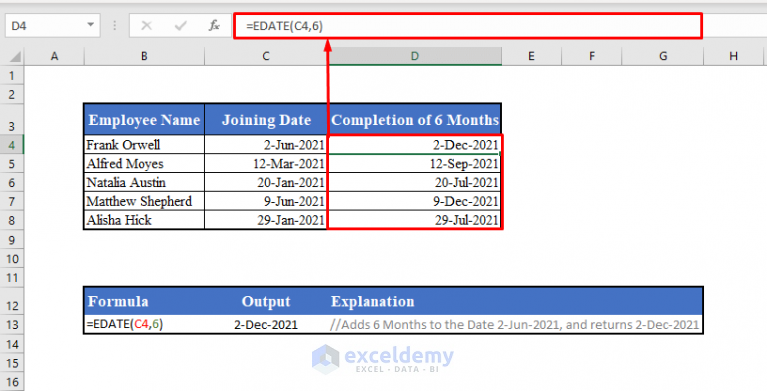This screenshot has width=767, height=391.
Task: Click the Formula header cell
Action: [x=144, y=301]
